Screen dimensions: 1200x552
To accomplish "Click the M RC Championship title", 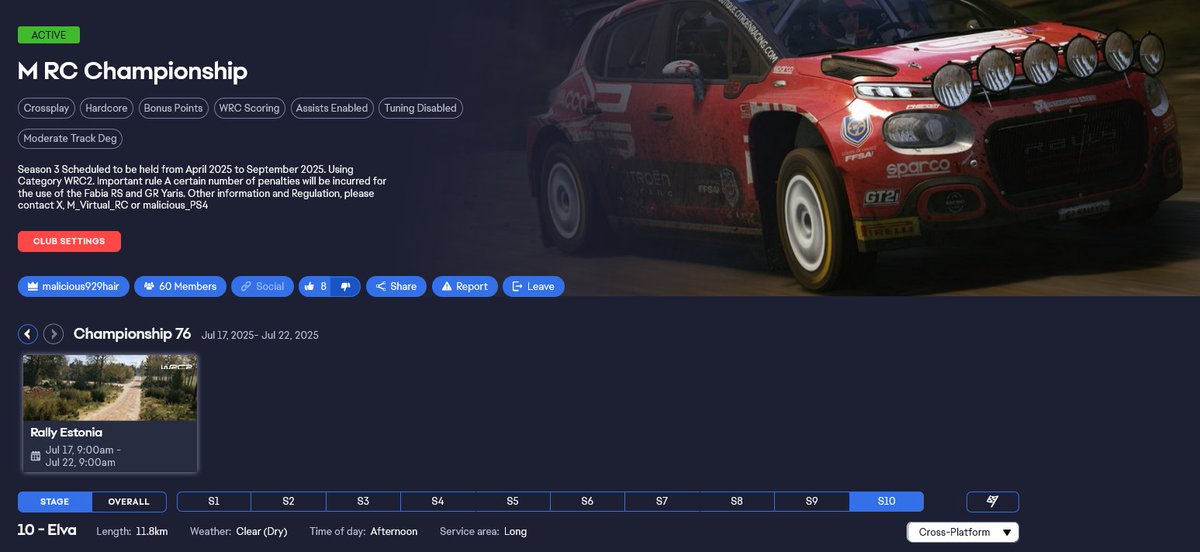I will 132,71.
